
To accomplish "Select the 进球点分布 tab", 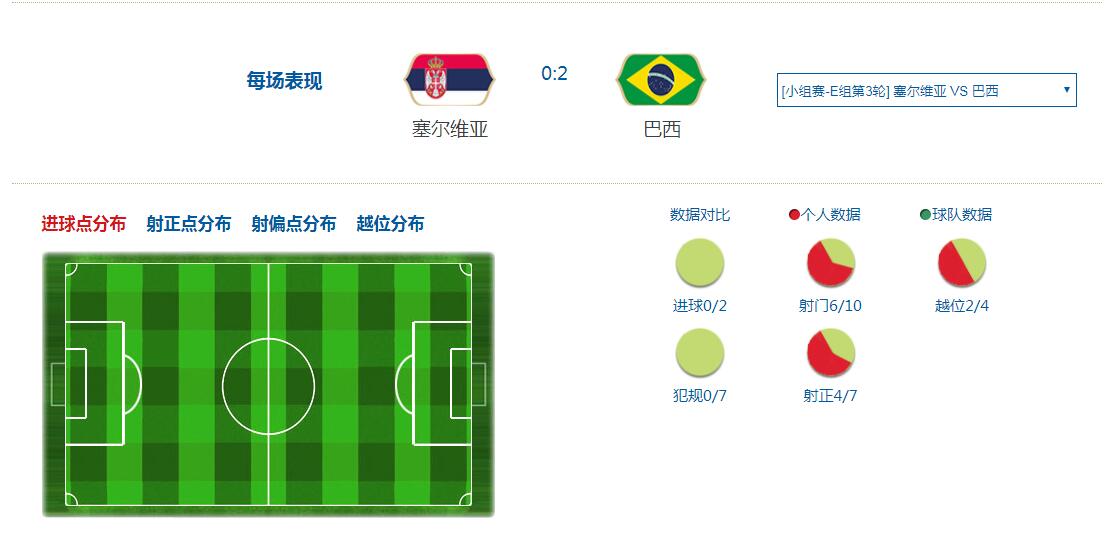I will coord(84,224).
